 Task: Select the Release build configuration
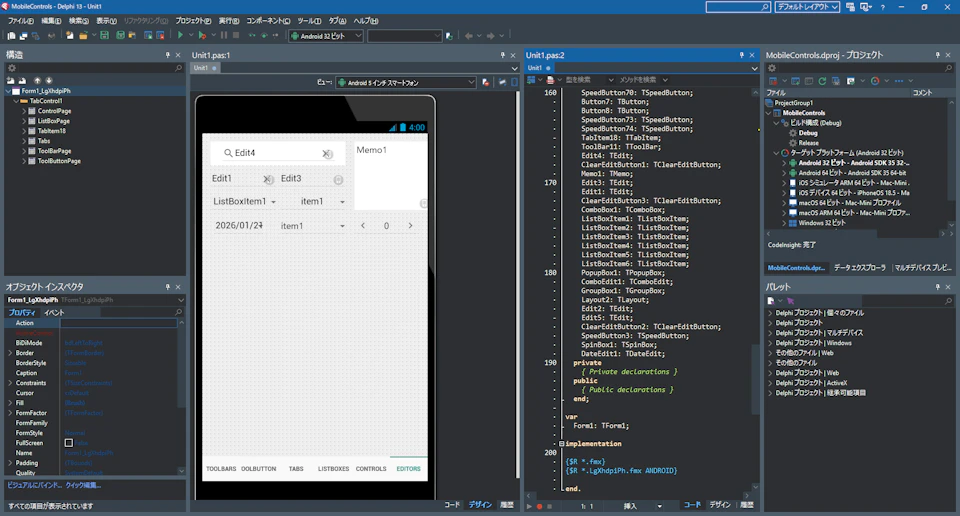[808, 143]
